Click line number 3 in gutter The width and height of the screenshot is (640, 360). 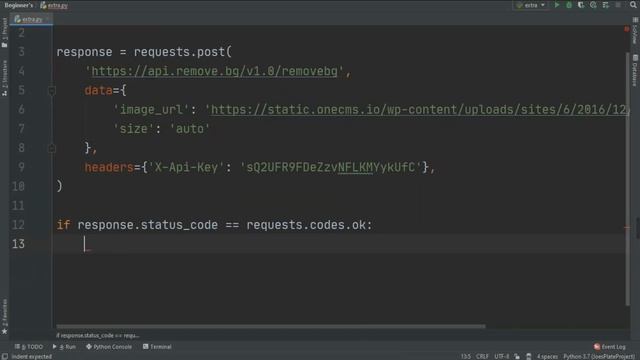(21, 52)
